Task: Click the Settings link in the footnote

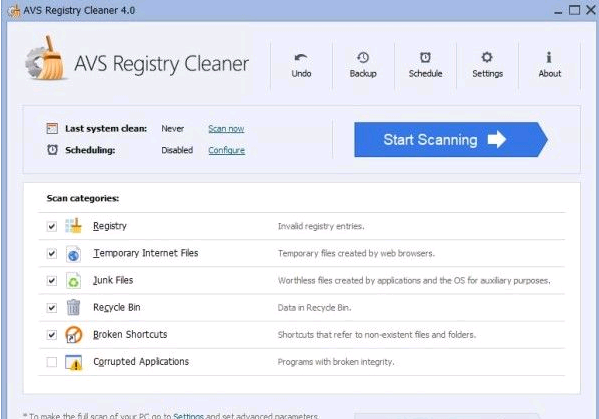Action: click(188, 416)
